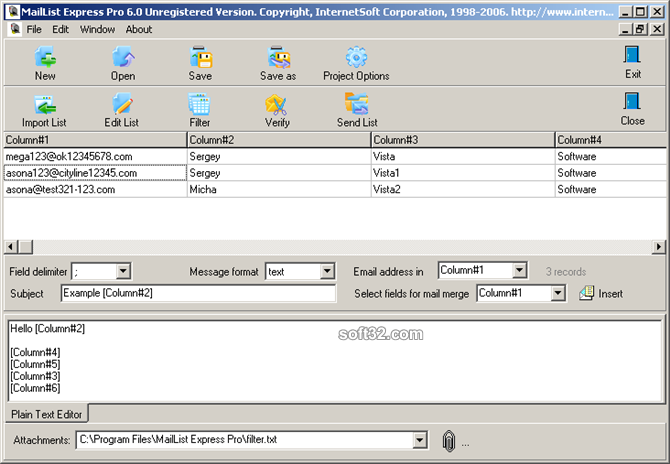Viewport: 670px width, 464px height.
Task: Click the attachment browse ellipsis button
Action: coord(465,445)
